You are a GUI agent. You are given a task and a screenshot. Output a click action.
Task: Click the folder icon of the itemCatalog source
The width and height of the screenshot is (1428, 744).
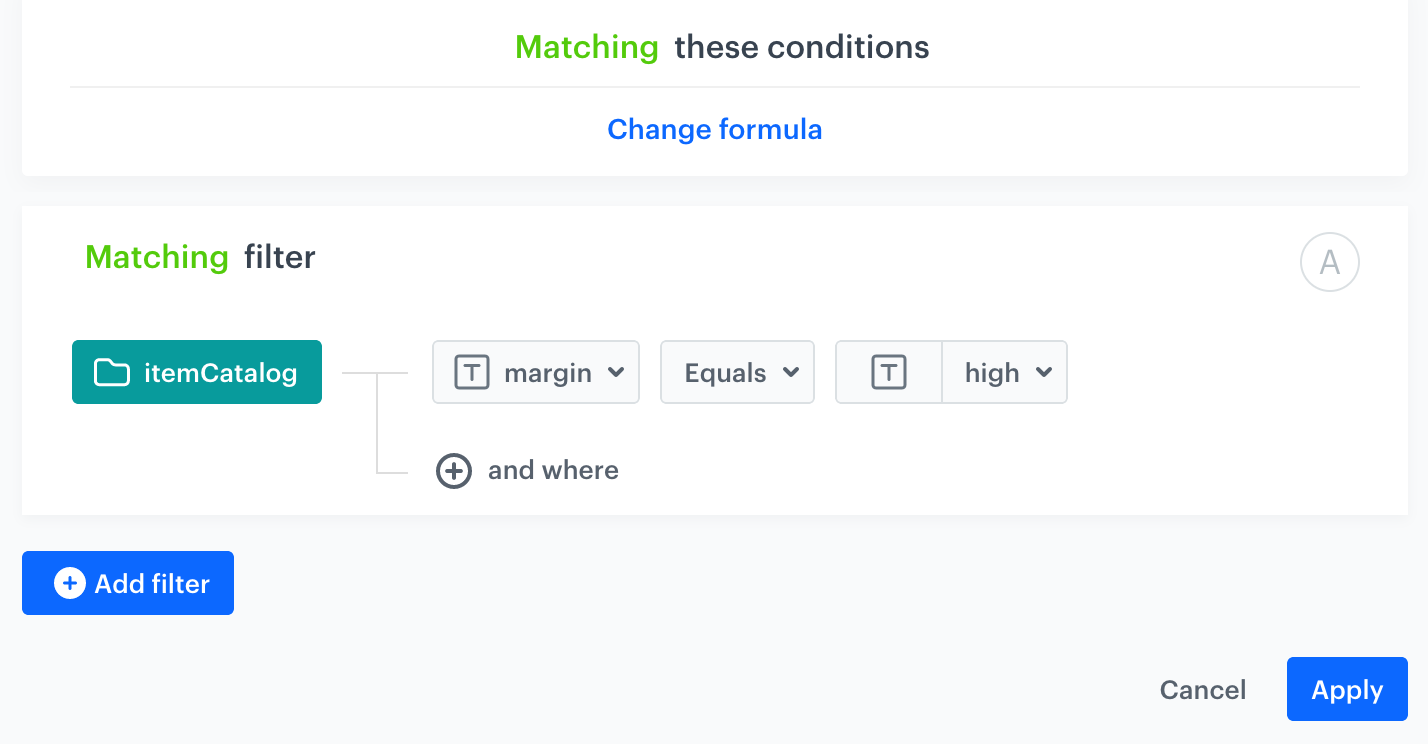pyautogui.click(x=110, y=372)
